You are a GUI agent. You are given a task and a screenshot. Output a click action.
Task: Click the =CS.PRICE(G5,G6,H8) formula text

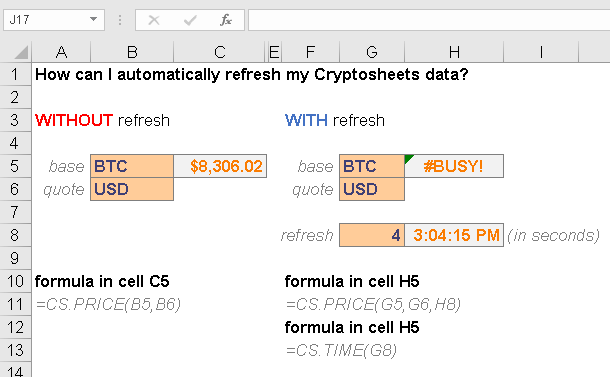tap(373, 305)
